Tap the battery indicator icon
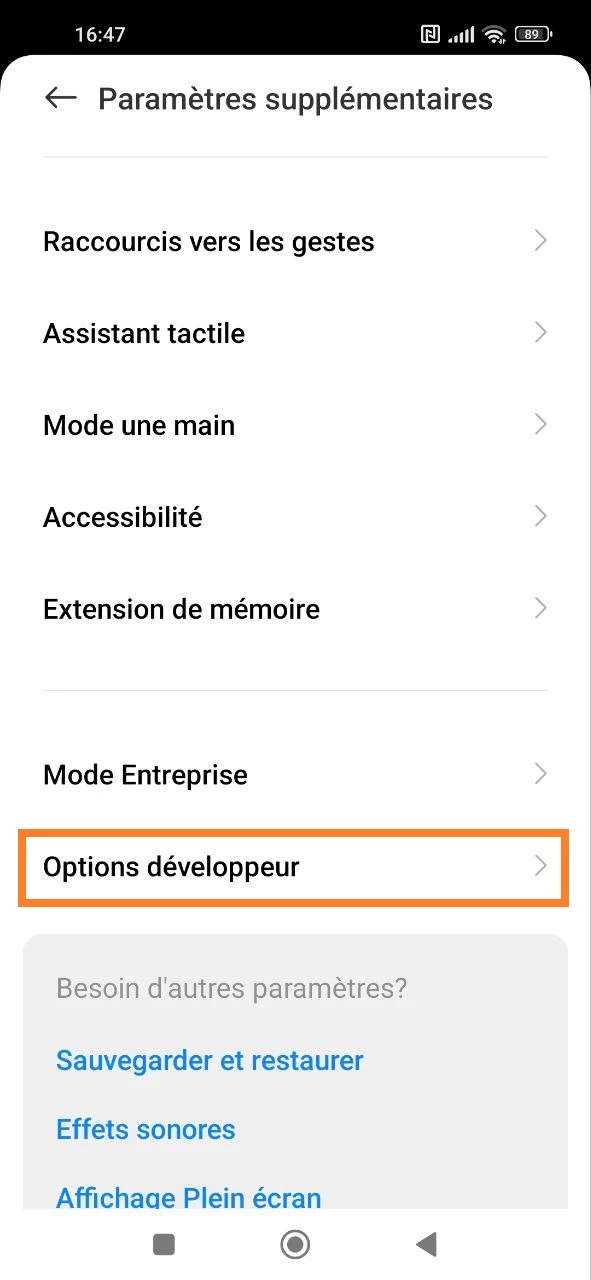The image size is (591, 1280). (x=533, y=35)
